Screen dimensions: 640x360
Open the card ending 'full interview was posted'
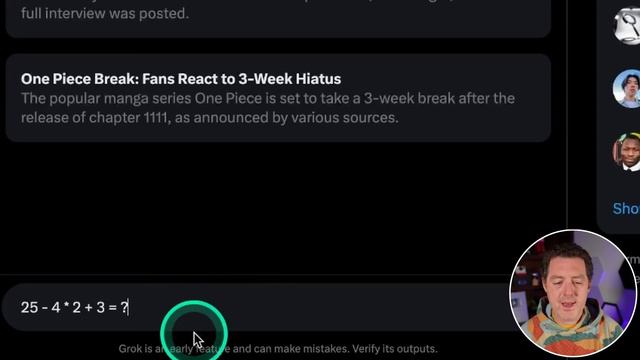tap(278, 16)
